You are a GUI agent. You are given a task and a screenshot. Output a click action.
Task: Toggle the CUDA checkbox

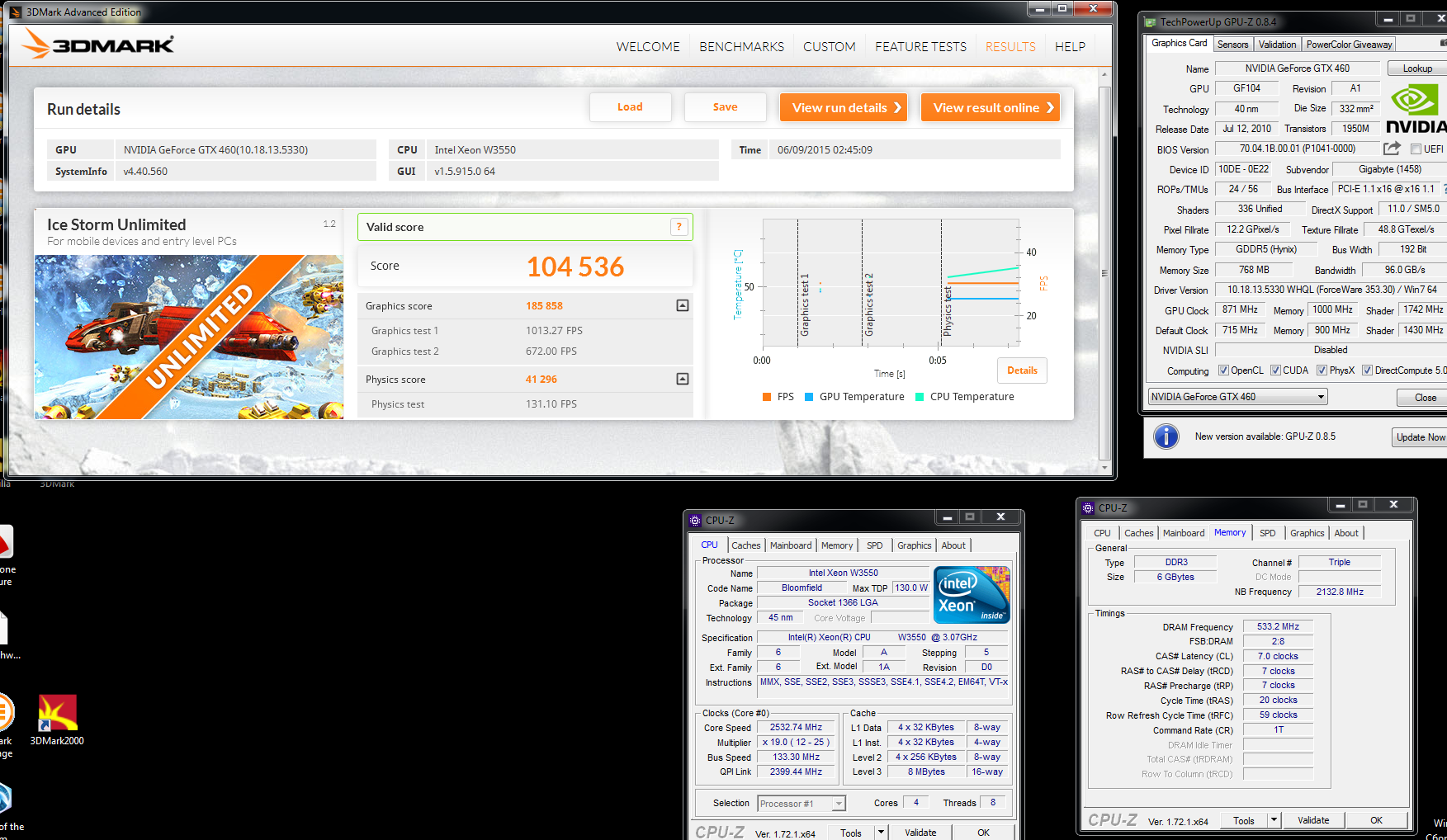(1275, 370)
